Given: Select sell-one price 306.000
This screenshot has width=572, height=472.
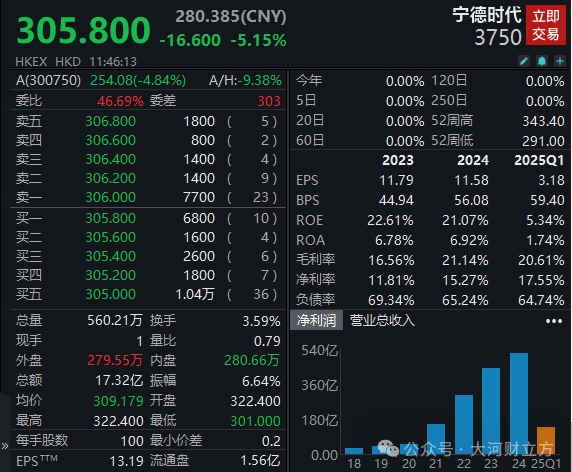Looking at the screenshot, I should pyautogui.click(x=111, y=197).
